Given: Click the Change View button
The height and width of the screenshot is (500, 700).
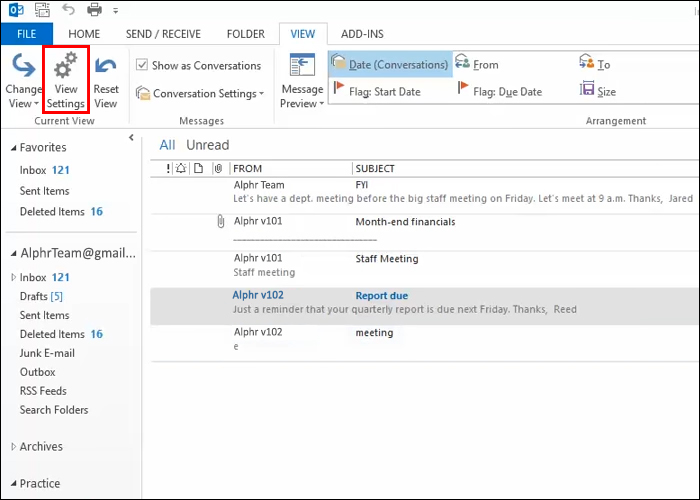Looking at the screenshot, I should [22, 81].
